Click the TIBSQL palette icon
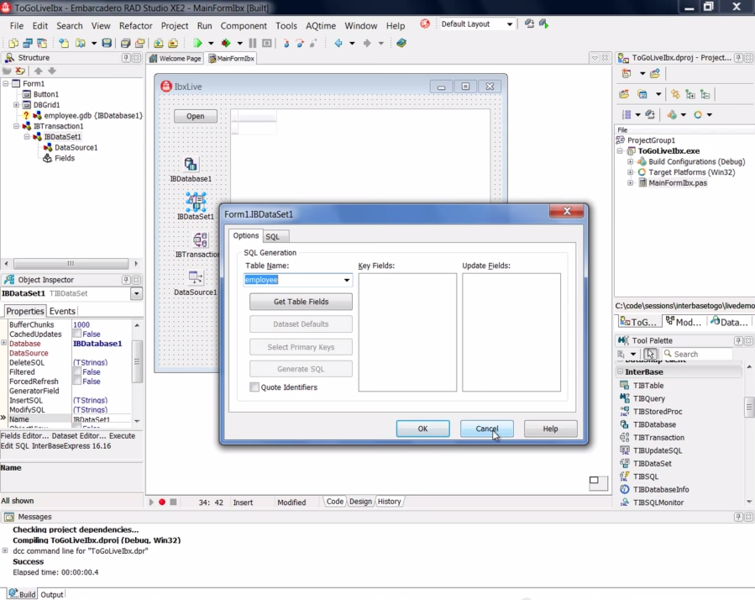This screenshot has width=755, height=600. [625, 476]
